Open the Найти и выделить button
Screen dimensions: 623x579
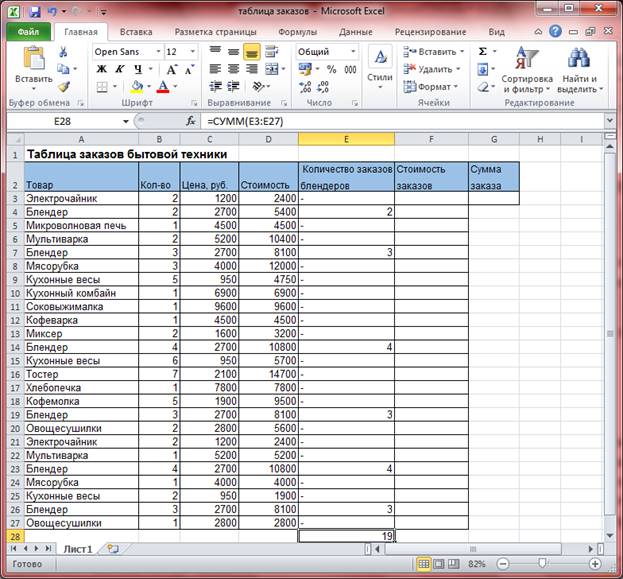tap(579, 70)
